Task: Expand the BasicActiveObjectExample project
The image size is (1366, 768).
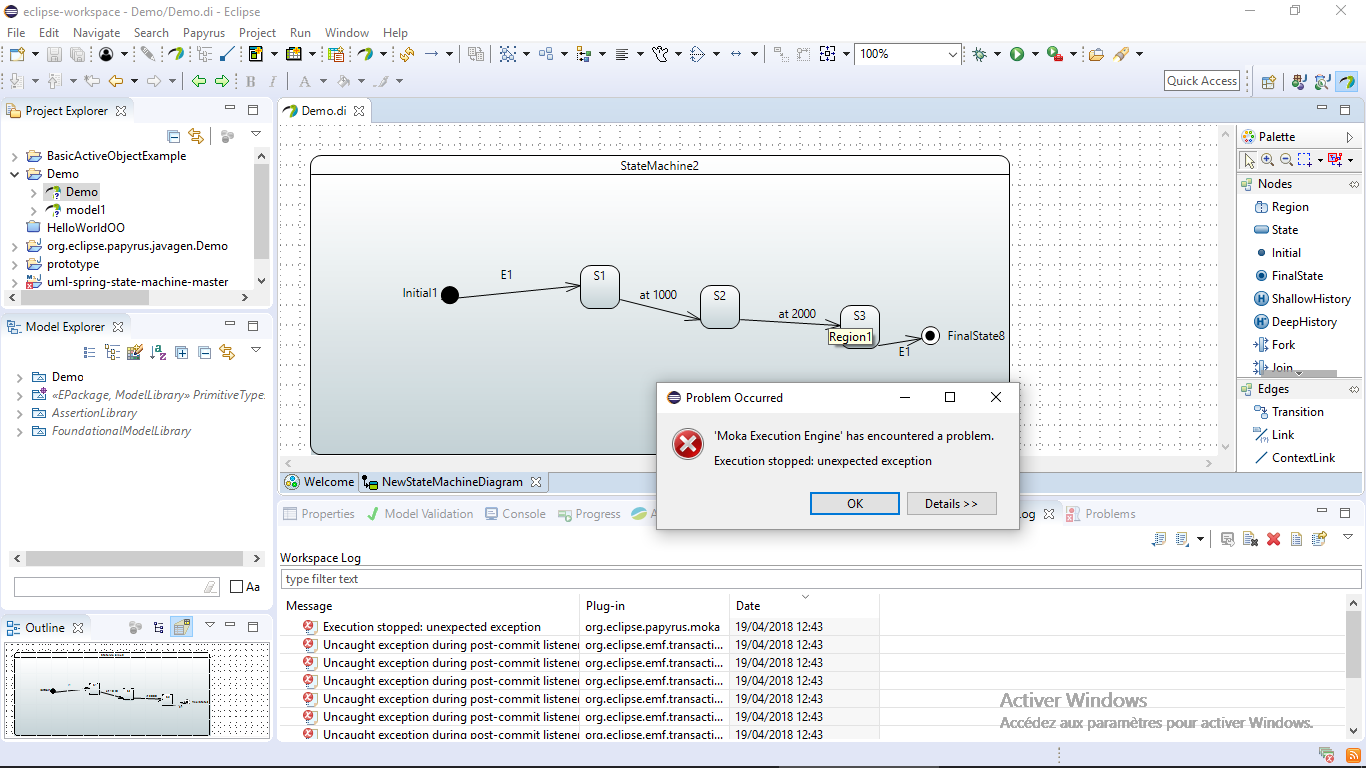Action: pyautogui.click(x=15, y=156)
